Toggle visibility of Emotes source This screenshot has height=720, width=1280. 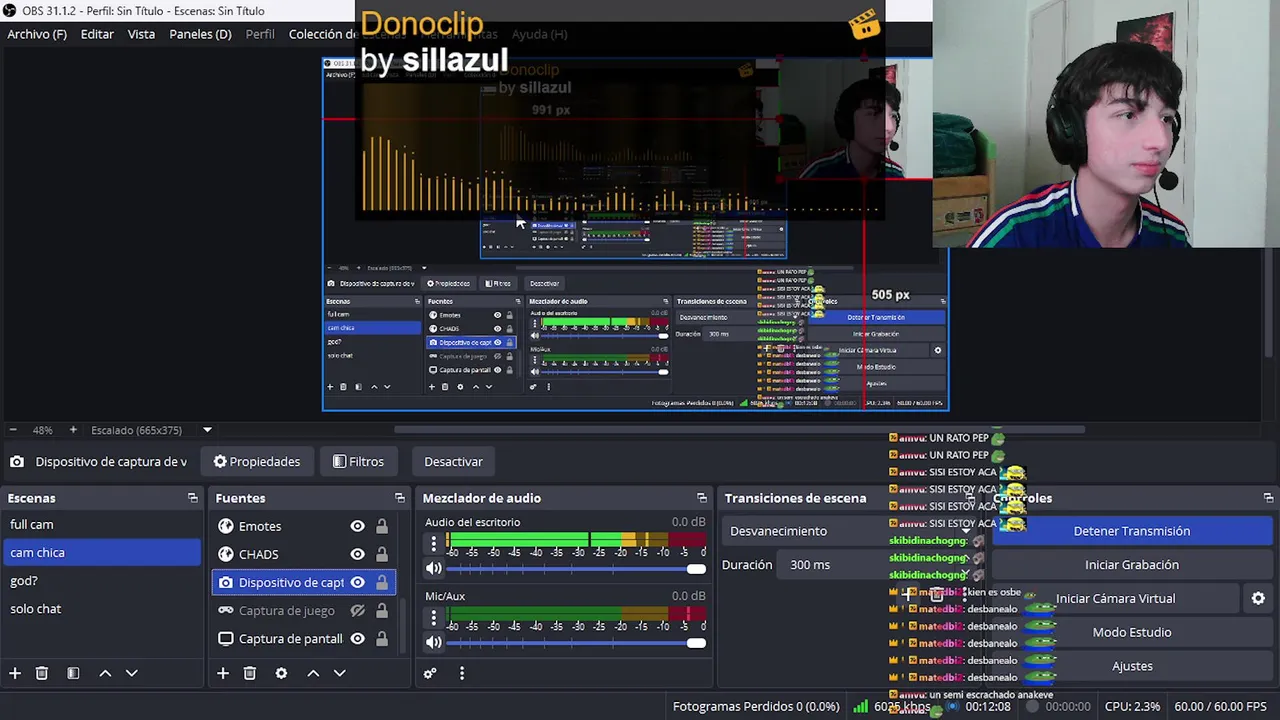click(357, 526)
